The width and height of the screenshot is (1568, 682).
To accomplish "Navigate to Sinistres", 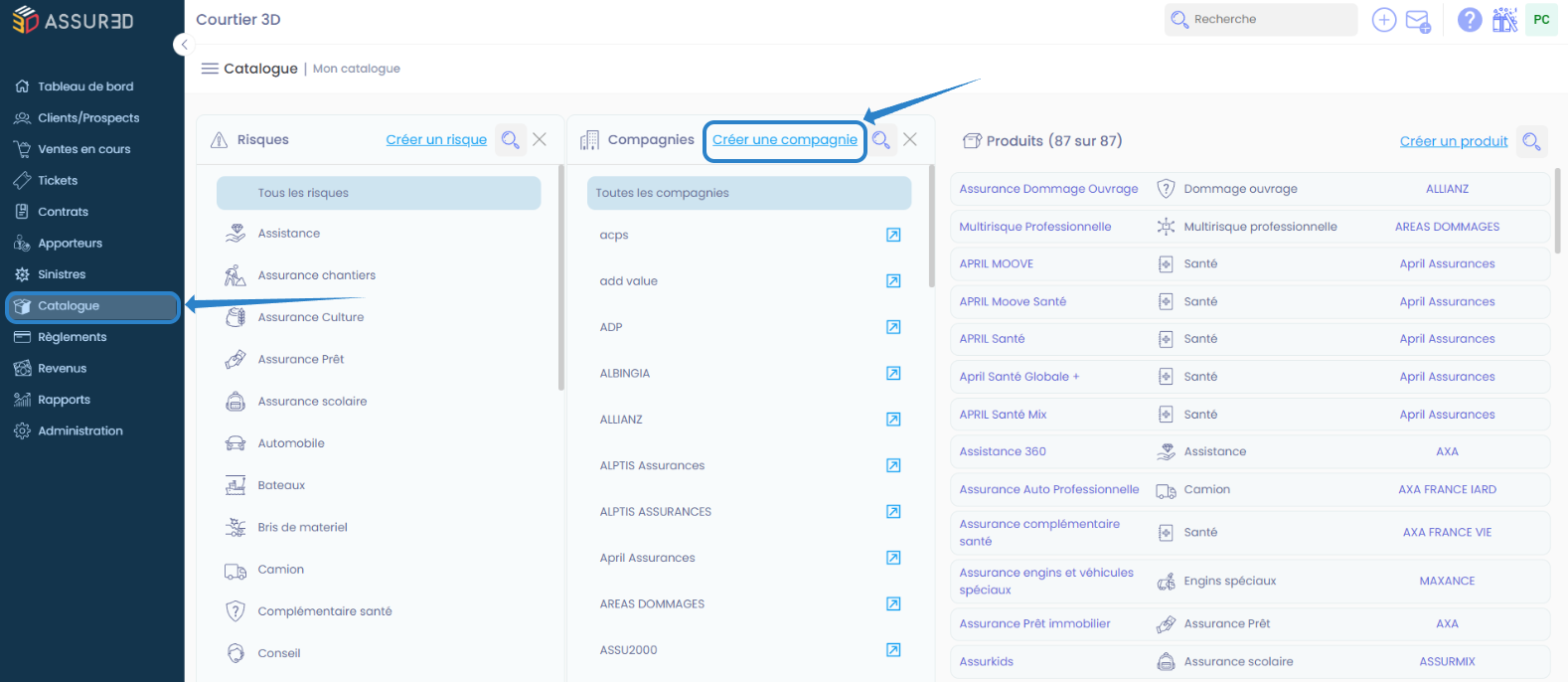I will (x=62, y=274).
